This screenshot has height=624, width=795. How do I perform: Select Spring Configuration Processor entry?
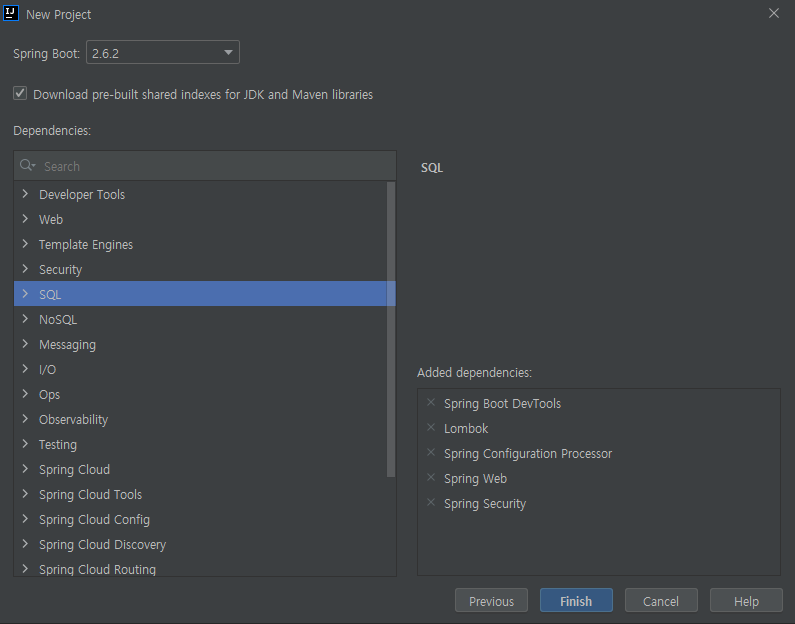(528, 453)
